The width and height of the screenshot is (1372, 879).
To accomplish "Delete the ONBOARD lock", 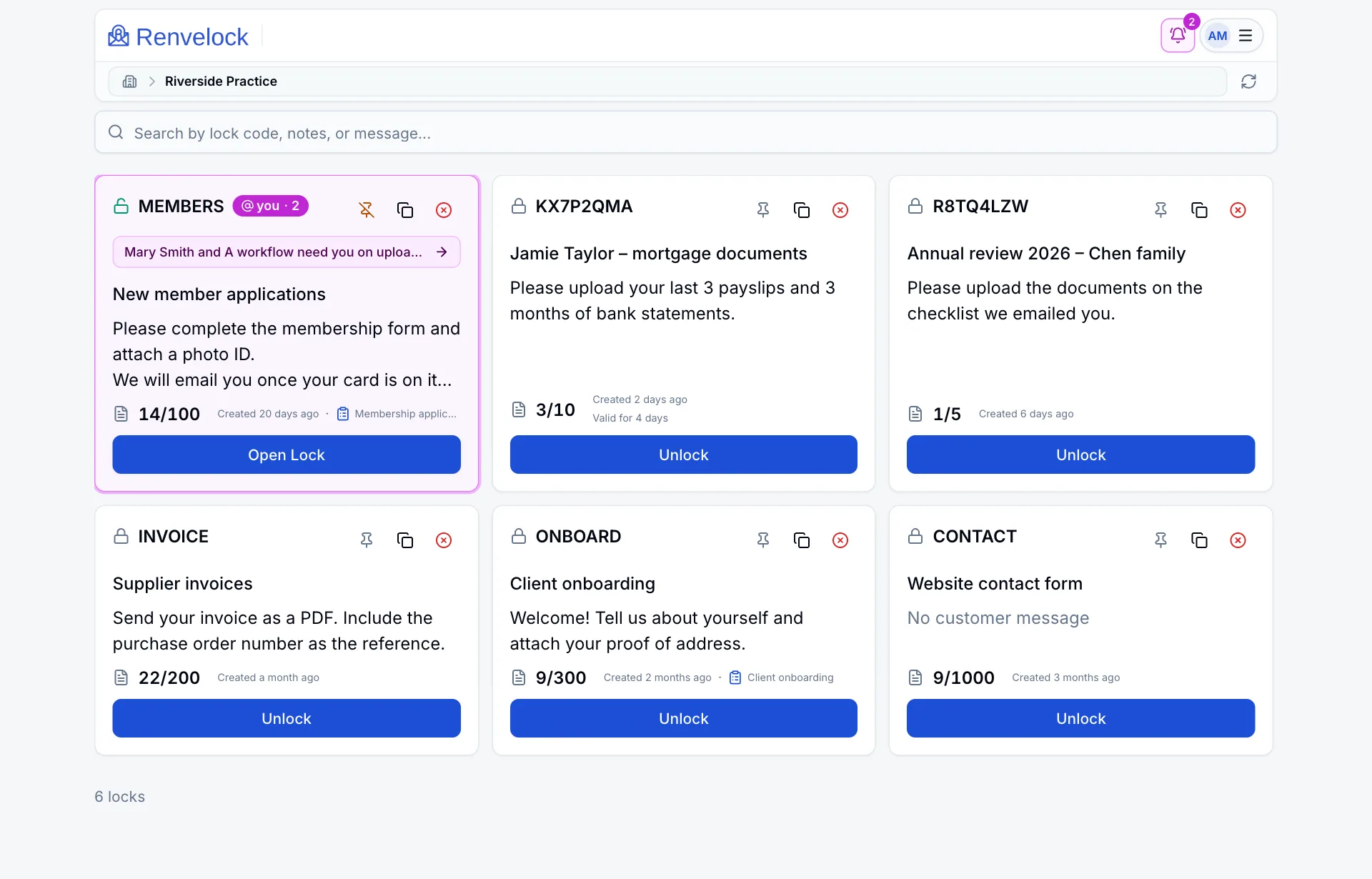I will [840, 540].
